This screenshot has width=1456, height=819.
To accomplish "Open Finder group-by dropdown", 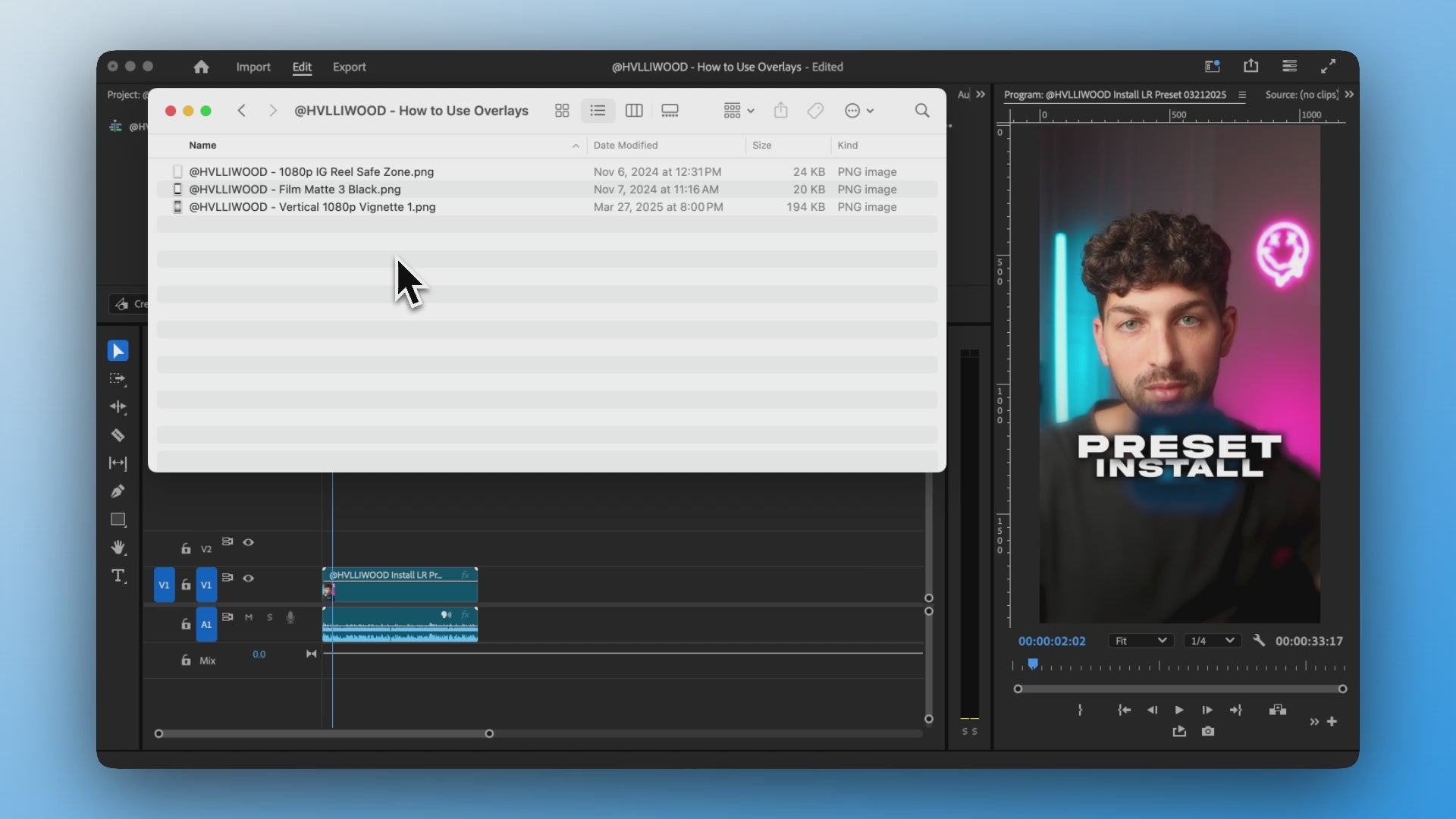I will [739, 111].
